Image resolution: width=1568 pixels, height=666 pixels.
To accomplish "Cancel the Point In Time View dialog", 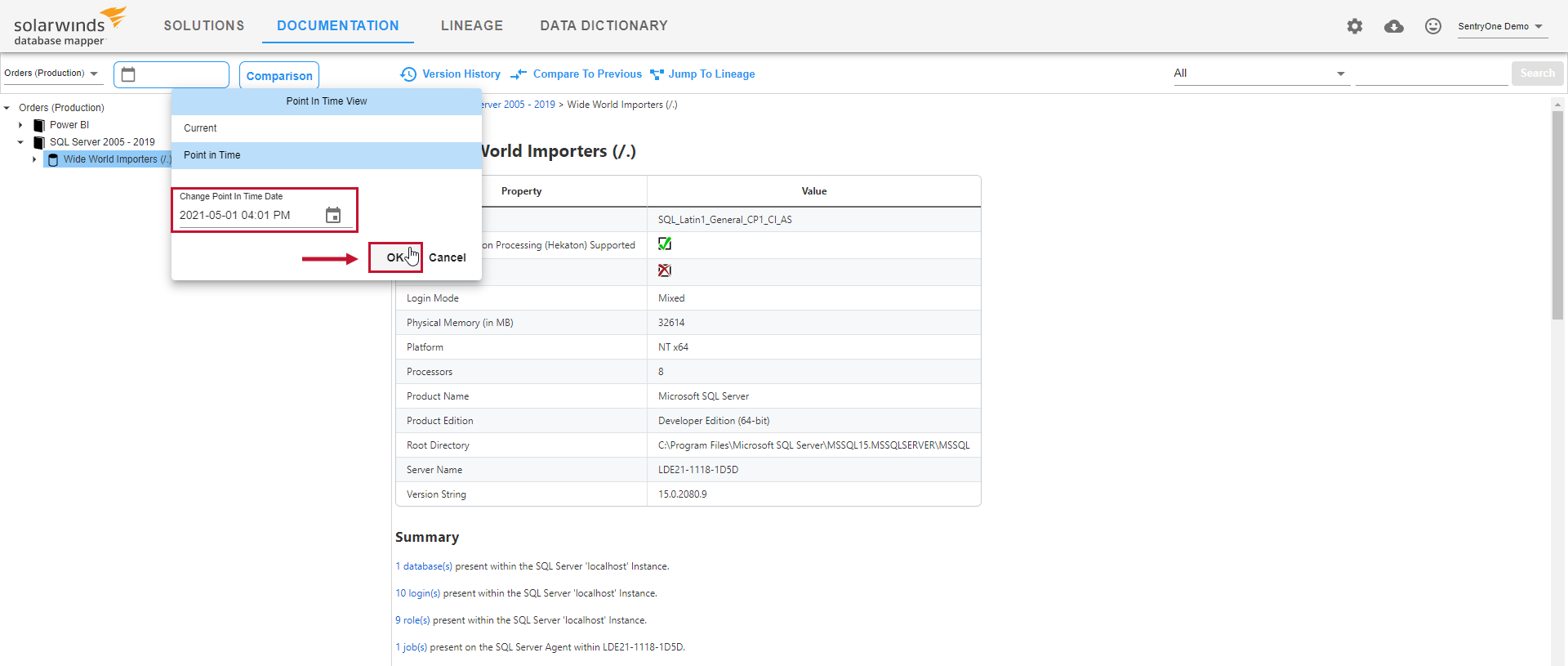I will [x=448, y=257].
